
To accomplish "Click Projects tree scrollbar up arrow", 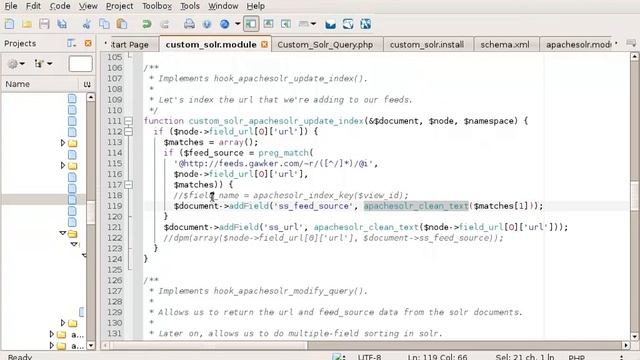I will (91, 97).
